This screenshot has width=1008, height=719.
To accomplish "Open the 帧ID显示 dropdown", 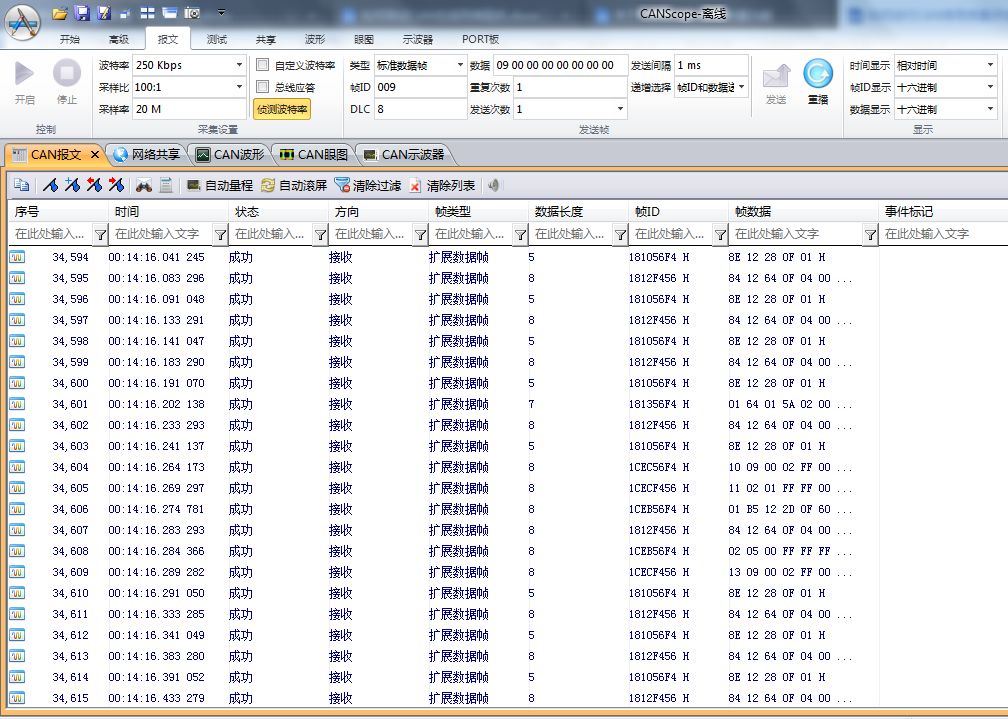I will 990,87.
